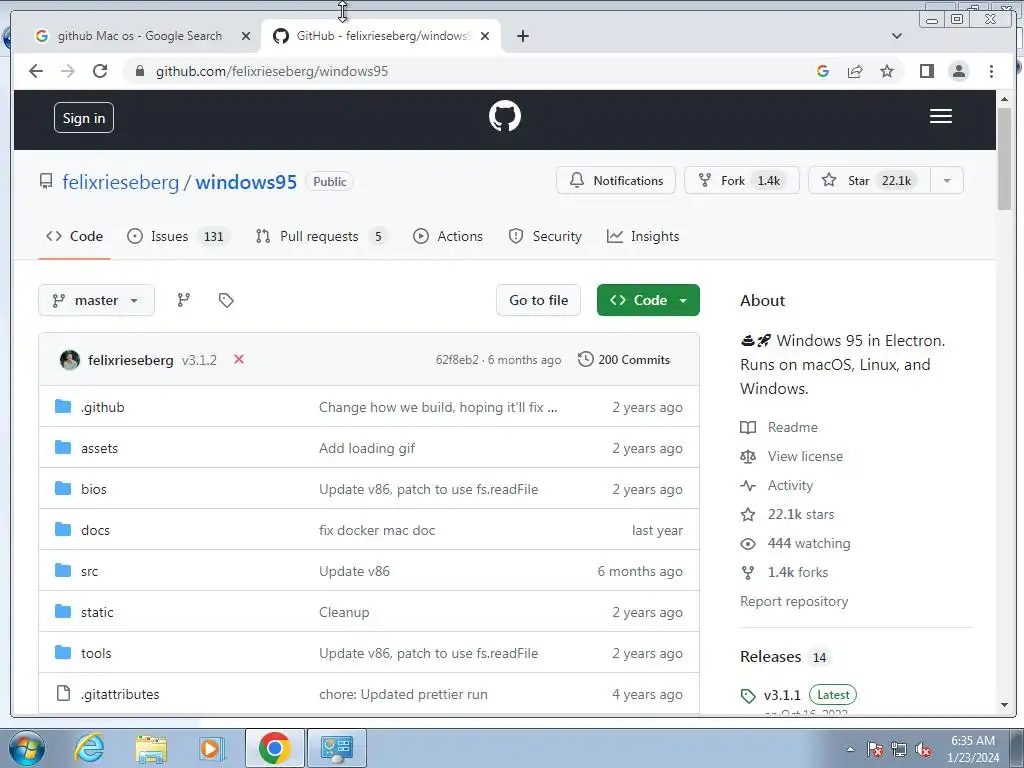Open the Insights tab
Screen dimensions: 1024x768
(x=643, y=236)
